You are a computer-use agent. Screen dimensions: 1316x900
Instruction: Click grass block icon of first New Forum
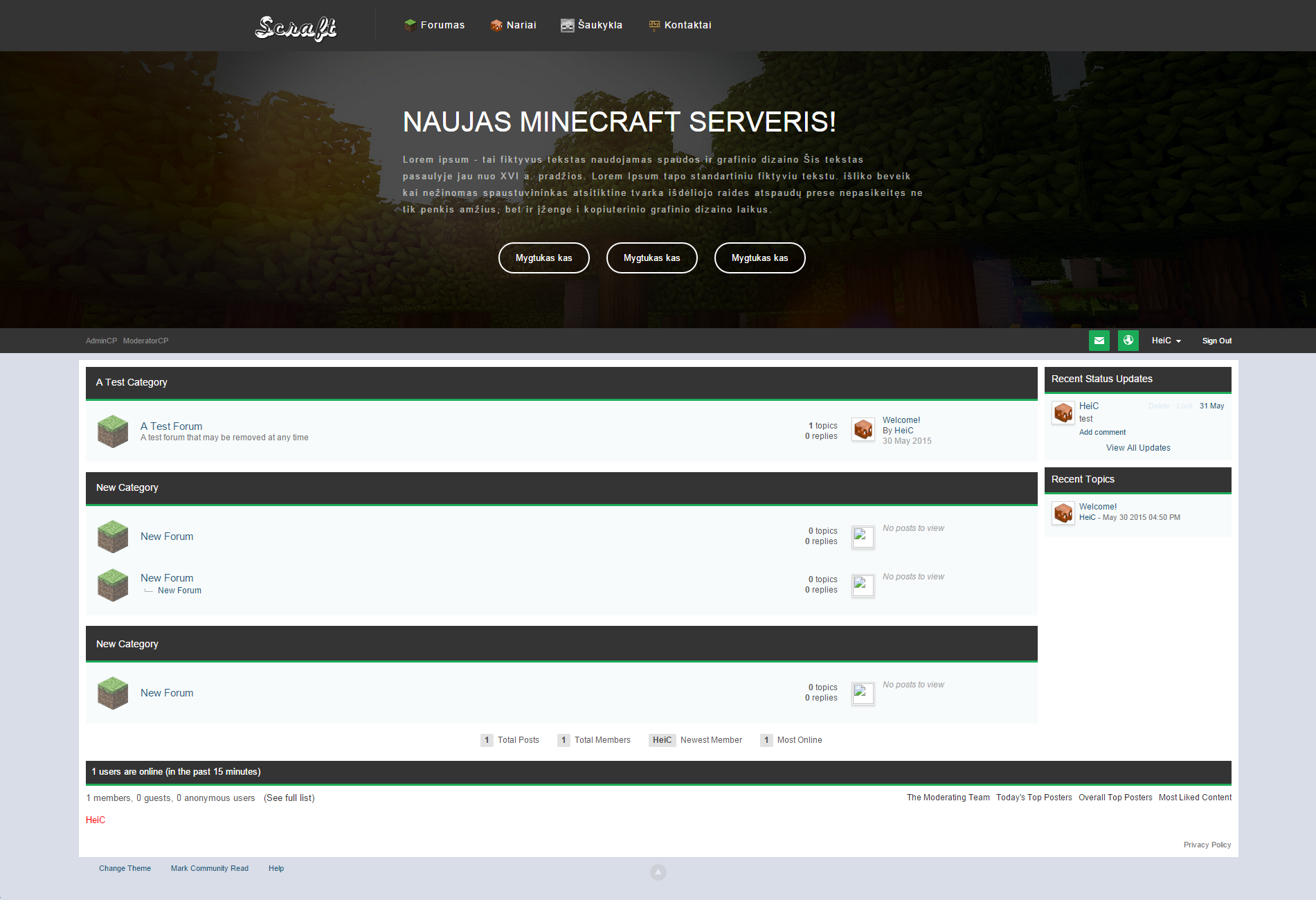tap(113, 537)
